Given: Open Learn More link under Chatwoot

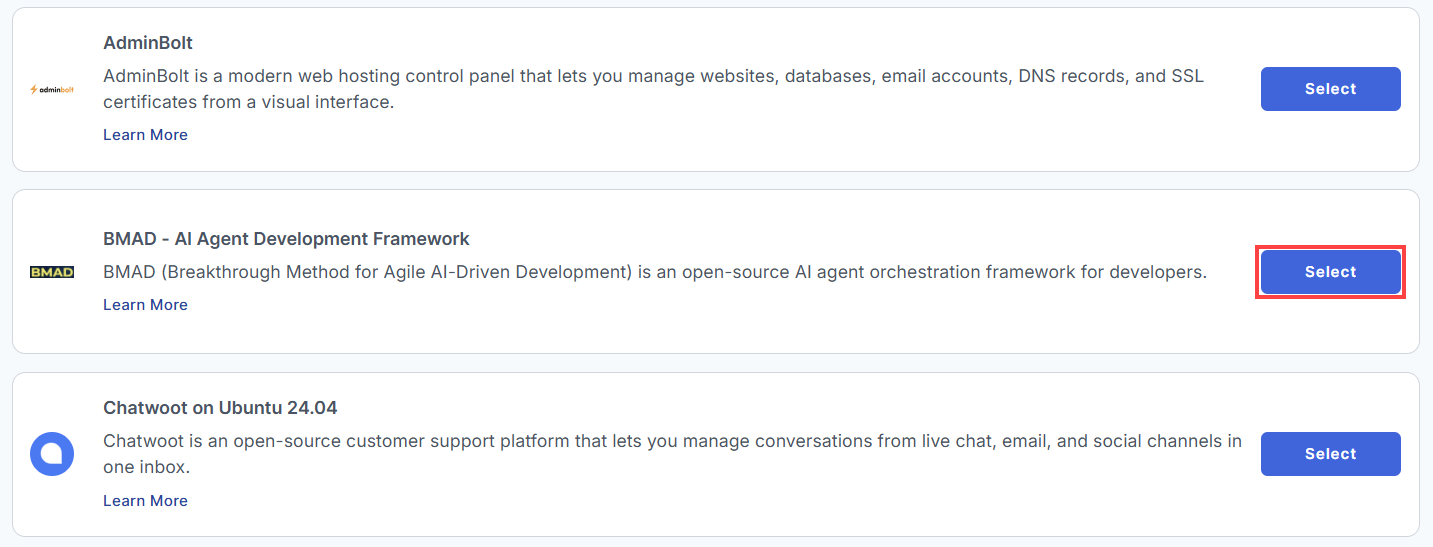Looking at the screenshot, I should click(x=145, y=501).
